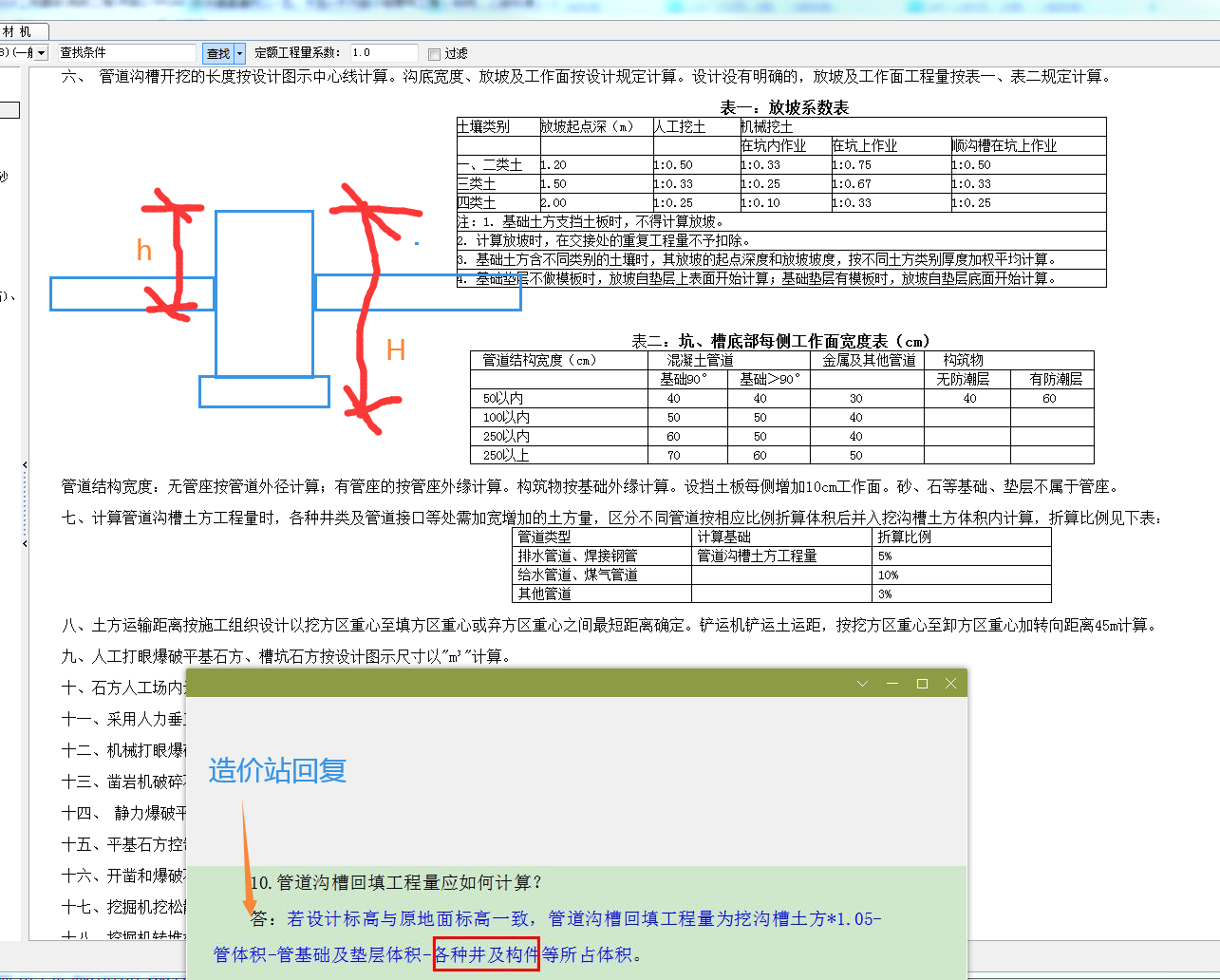Click the 金属及其他管道 header cell
The image size is (1220, 980).
[x=869, y=361]
